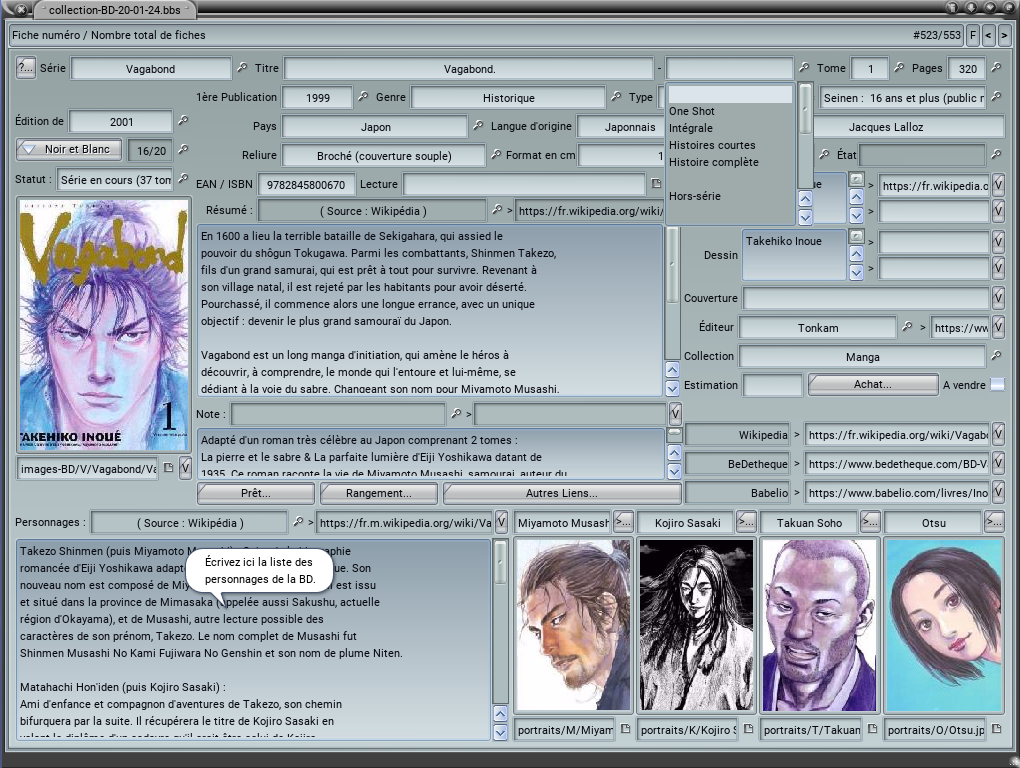The height and width of the screenshot is (768, 1020).
Task: Click the magnifier icon next to the Série field
Action: tap(242, 68)
